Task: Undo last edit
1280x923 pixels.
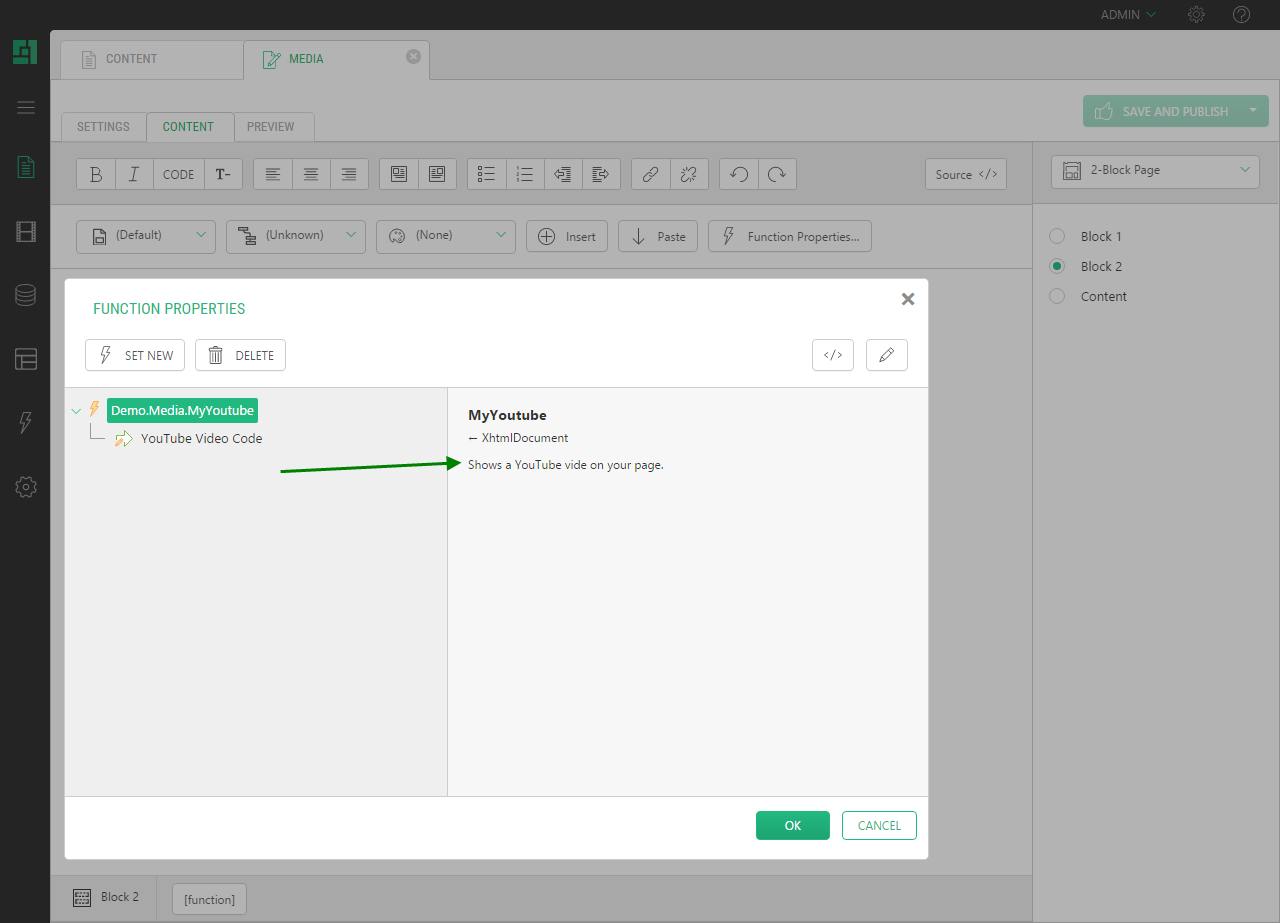Action: [x=739, y=174]
